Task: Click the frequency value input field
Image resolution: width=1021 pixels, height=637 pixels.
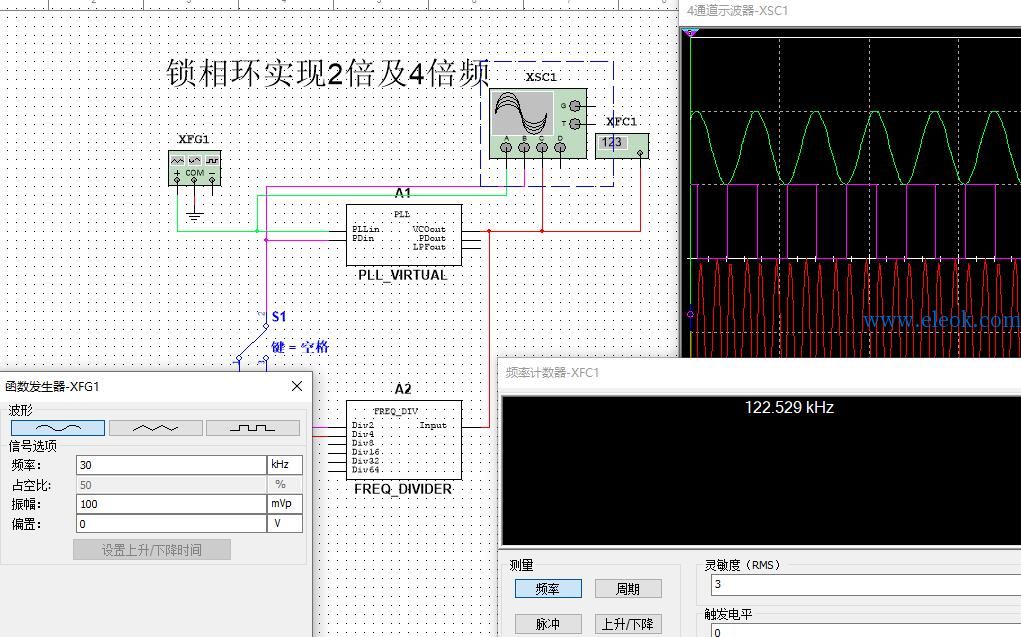Action: click(x=171, y=465)
